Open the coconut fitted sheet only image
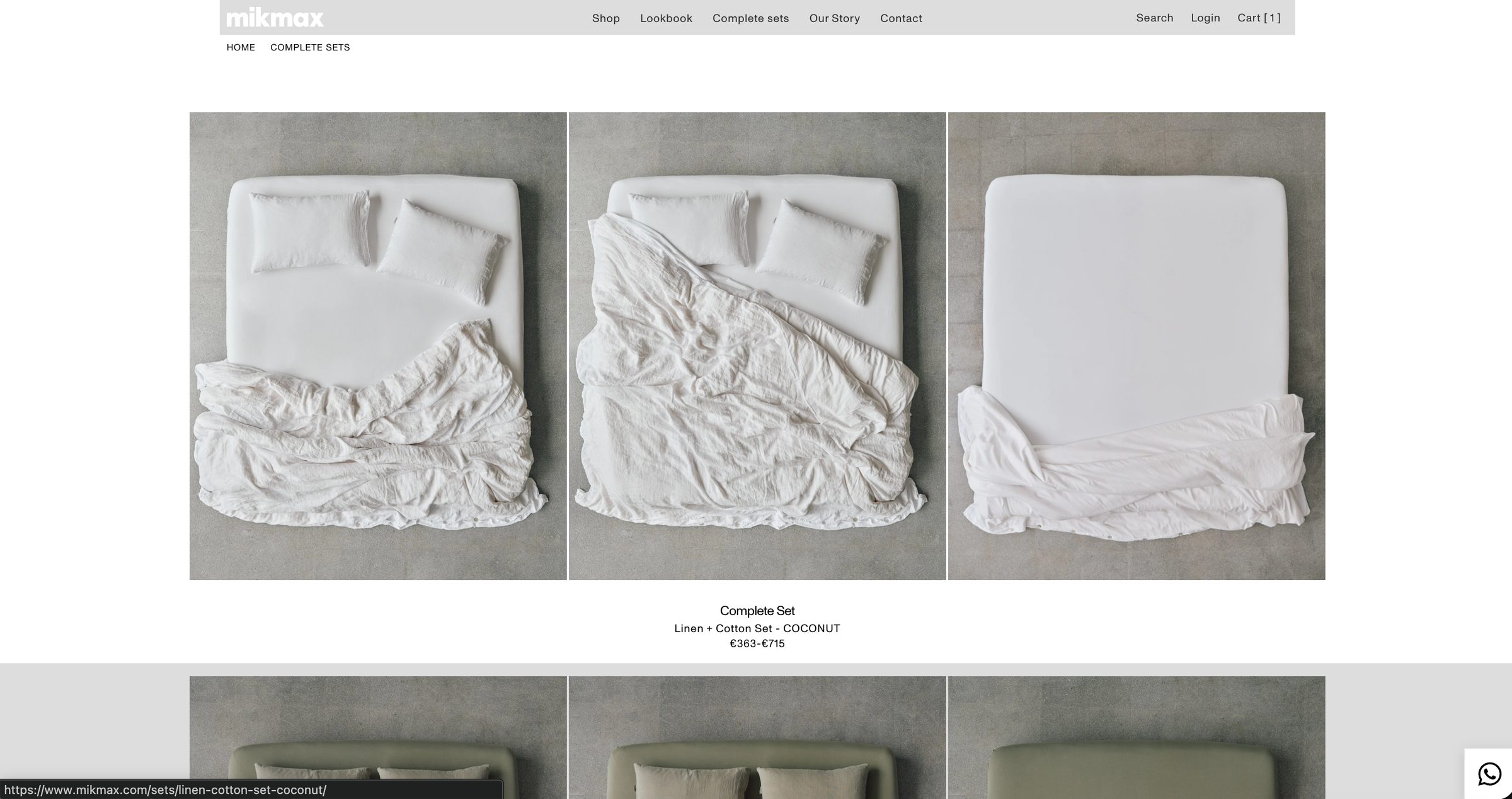 pos(1137,346)
